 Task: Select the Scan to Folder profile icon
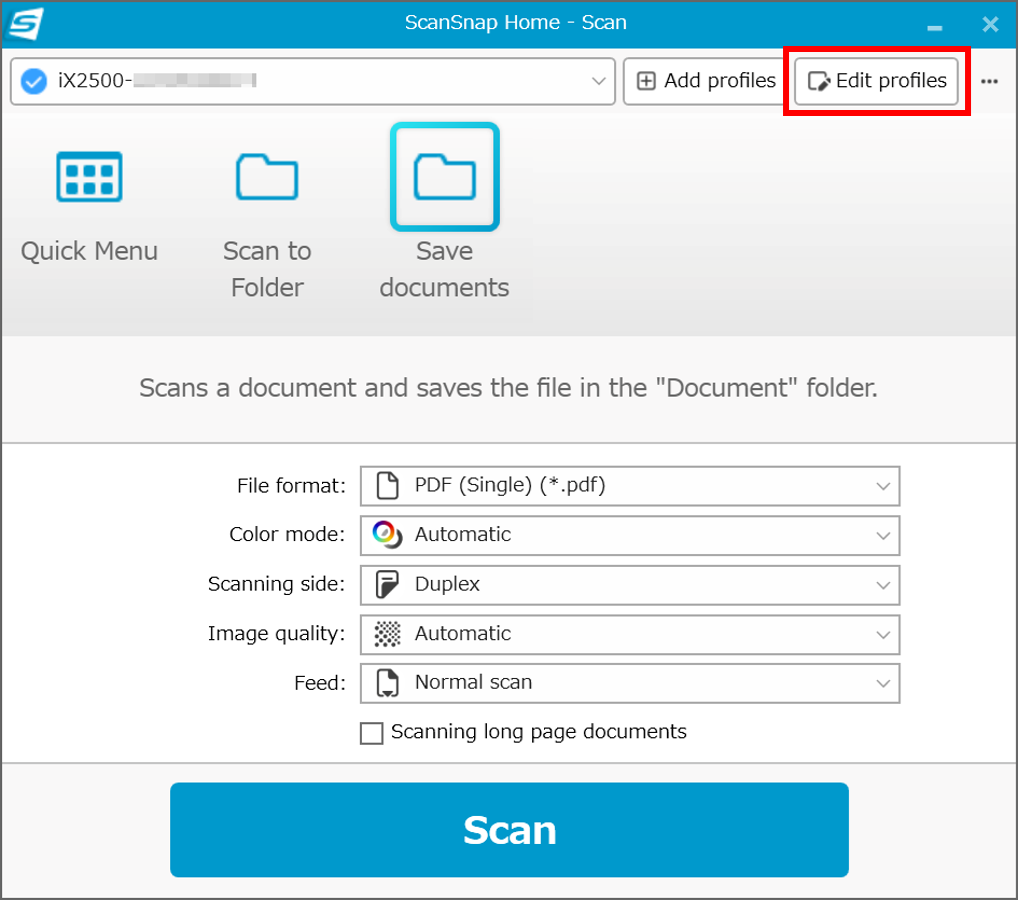[267, 177]
